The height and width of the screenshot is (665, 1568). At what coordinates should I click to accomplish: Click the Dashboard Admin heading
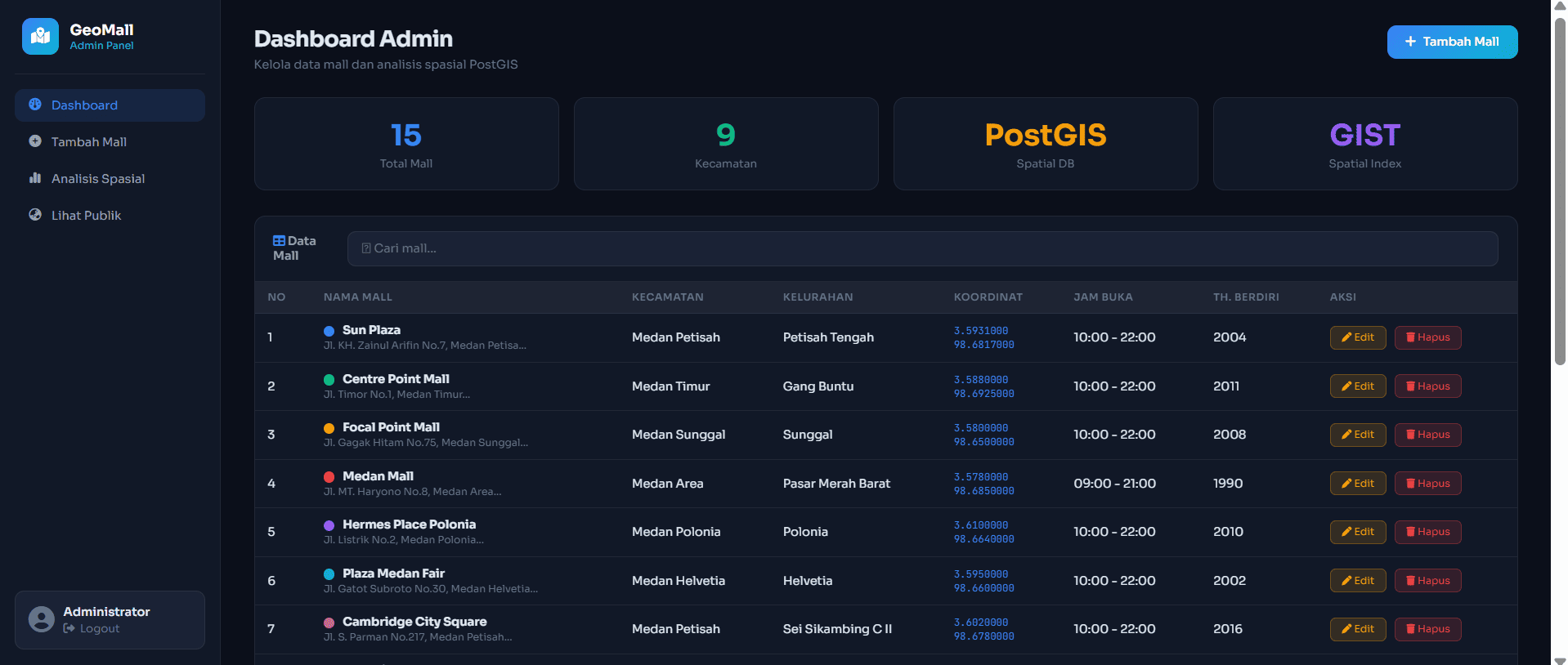click(353, 38)
